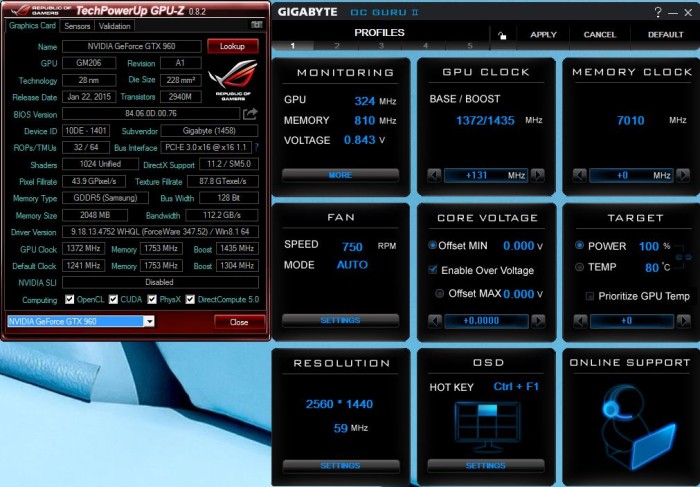
Task: Increase target value with right arrow
Action: [x=683, y=321]
